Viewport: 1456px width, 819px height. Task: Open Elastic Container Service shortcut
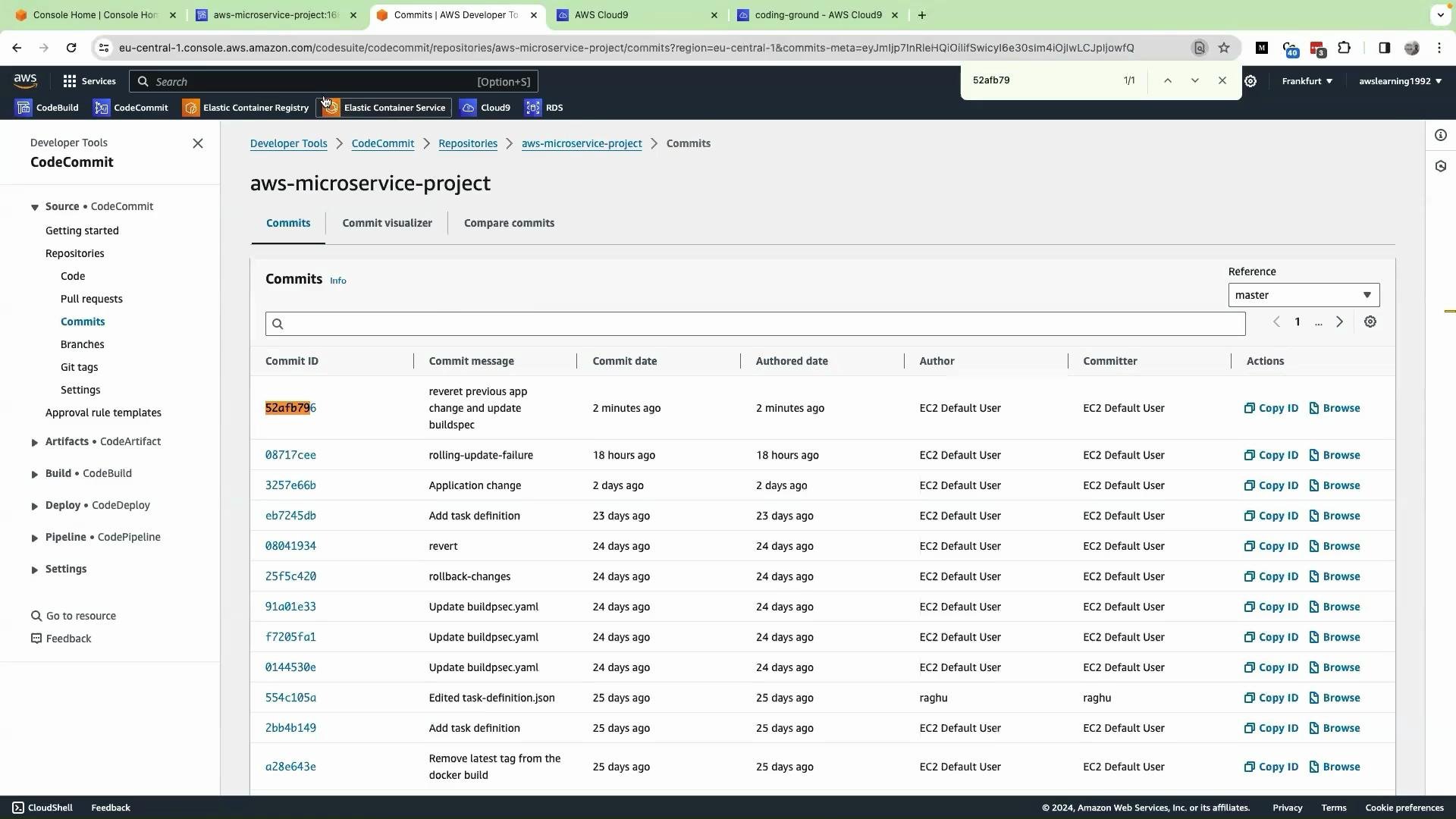click(x=384, y=108)
